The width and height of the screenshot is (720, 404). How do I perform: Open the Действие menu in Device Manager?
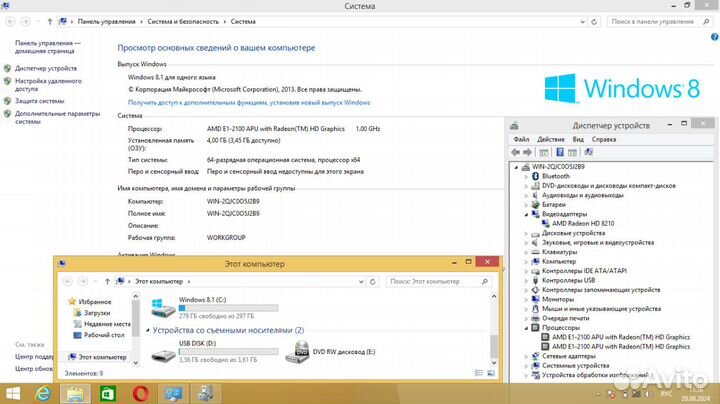pos(551,139)
